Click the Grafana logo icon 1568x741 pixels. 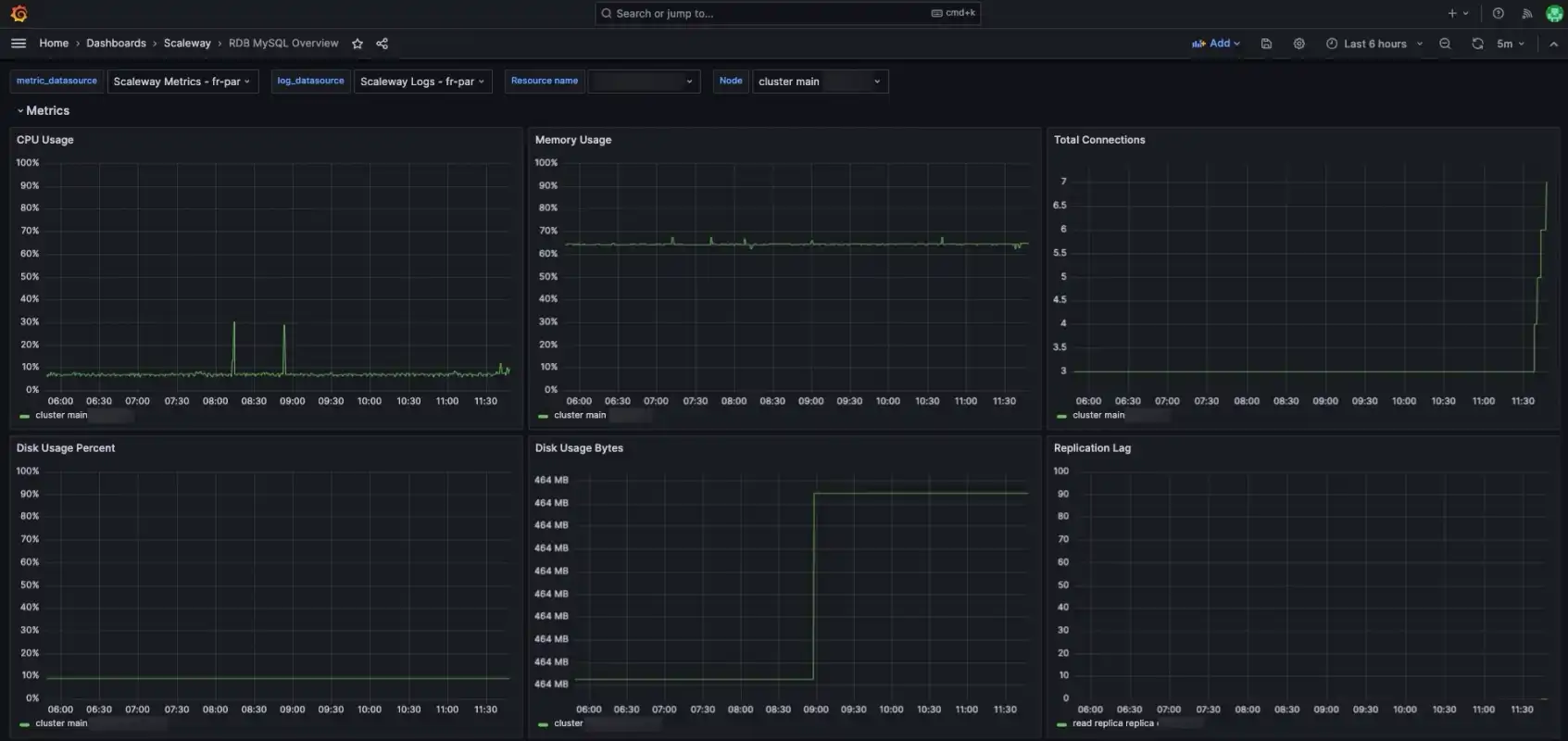19,13
